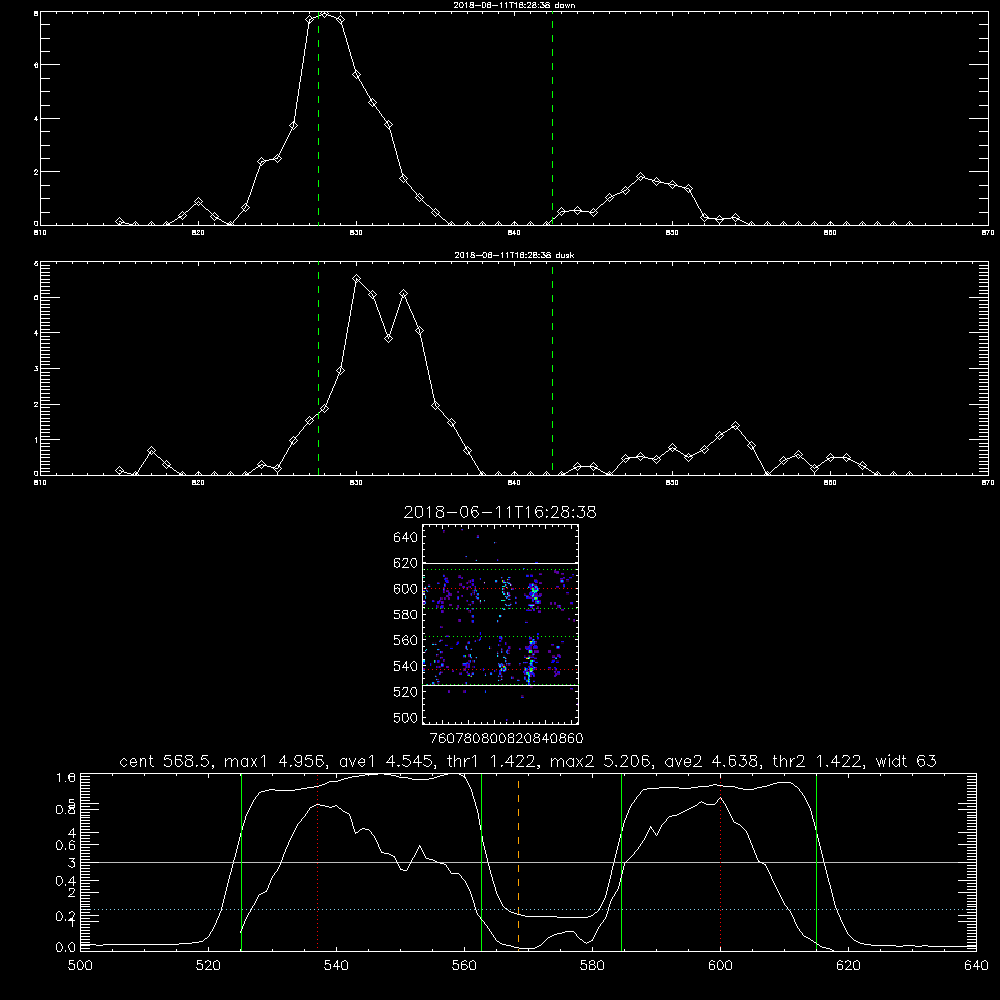Click the 560 label on detector image y-axis
Image resolution: width=1000 pixels, height=1000 pixels.
(x=406, y=640)
